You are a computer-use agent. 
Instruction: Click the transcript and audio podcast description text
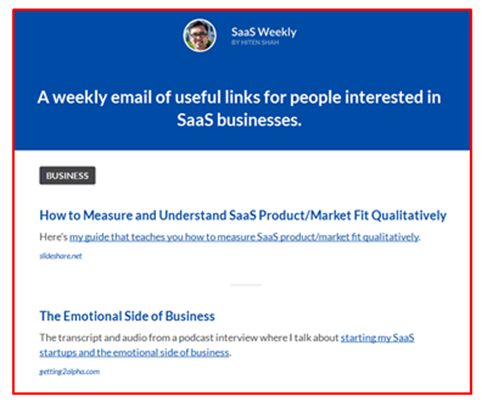[x=189, y=338]
